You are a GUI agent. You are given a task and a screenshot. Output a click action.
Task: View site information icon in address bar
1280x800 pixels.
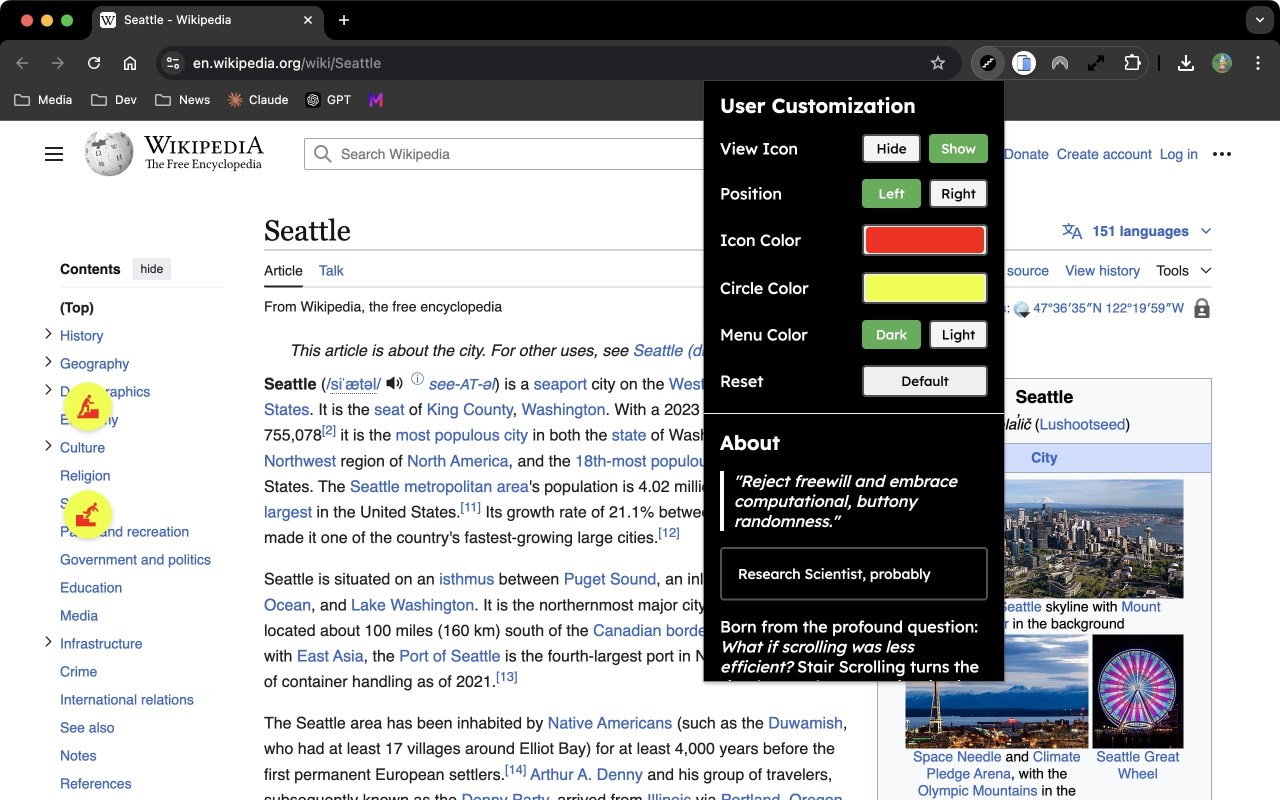tap(173, 63)
